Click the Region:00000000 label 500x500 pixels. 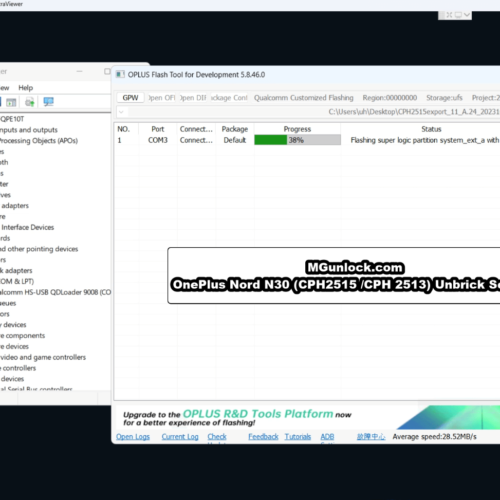pyautogui.click(x=390, y=98)
